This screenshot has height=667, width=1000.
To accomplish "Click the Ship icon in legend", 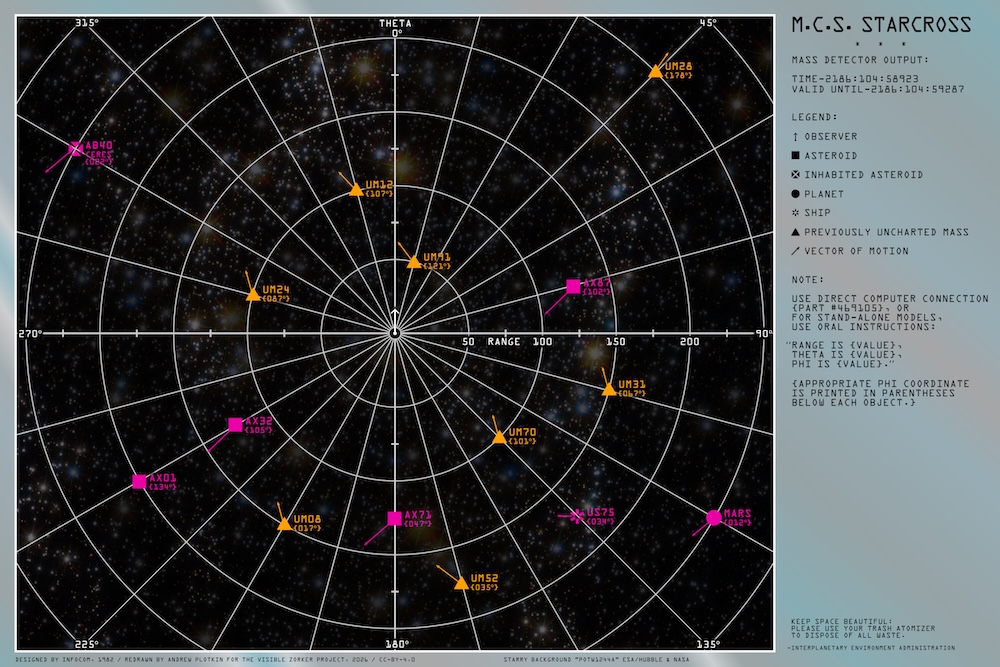I will tap(795, 212).
